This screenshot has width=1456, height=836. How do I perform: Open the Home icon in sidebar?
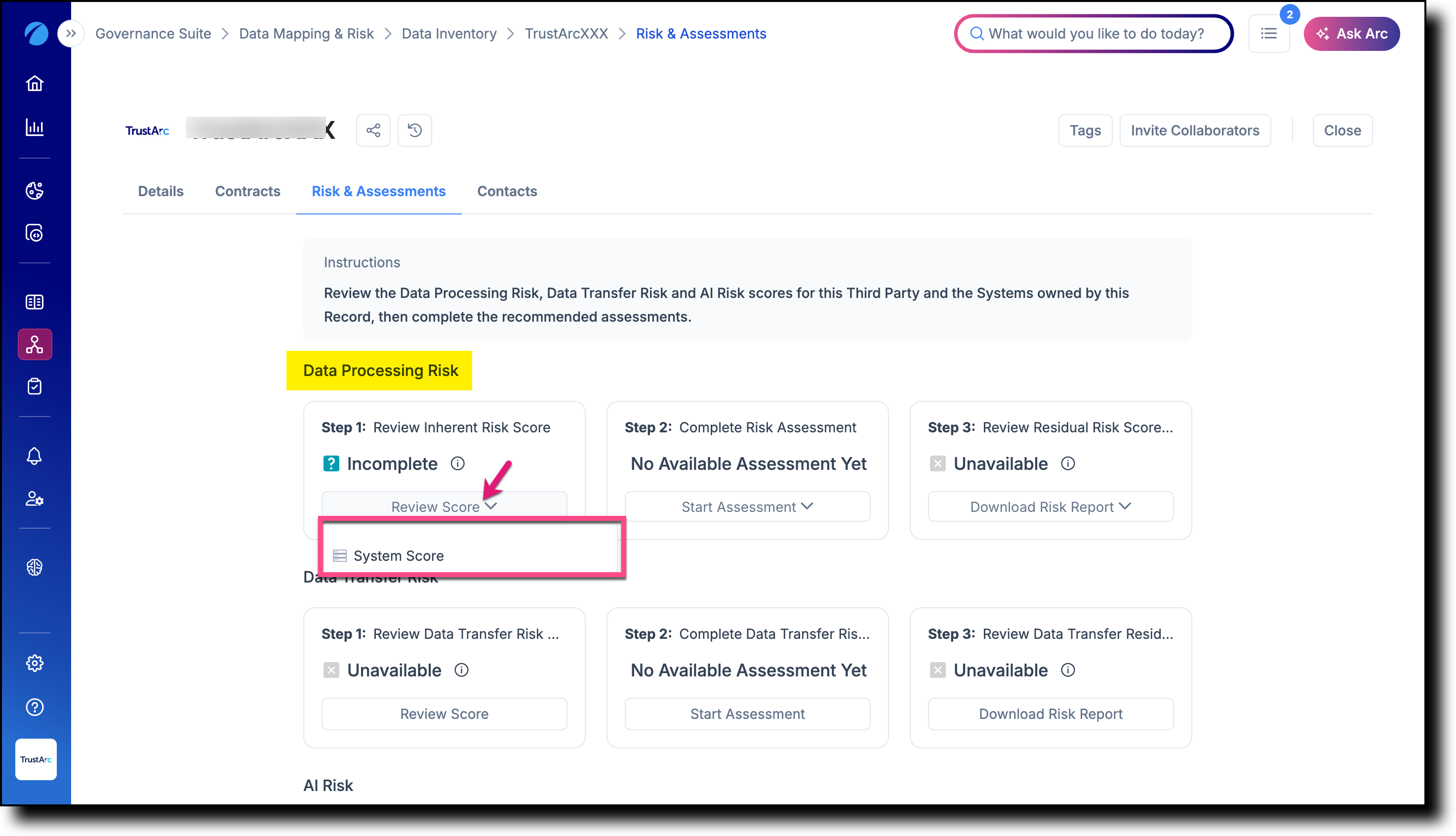click(x=35, y=84)
